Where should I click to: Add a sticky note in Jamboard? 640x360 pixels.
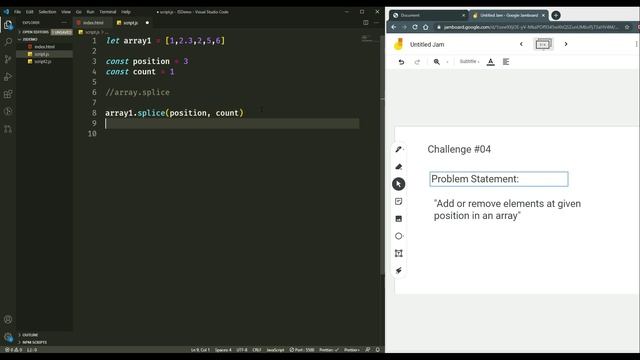pyautogui.click(x=399, y=202)
